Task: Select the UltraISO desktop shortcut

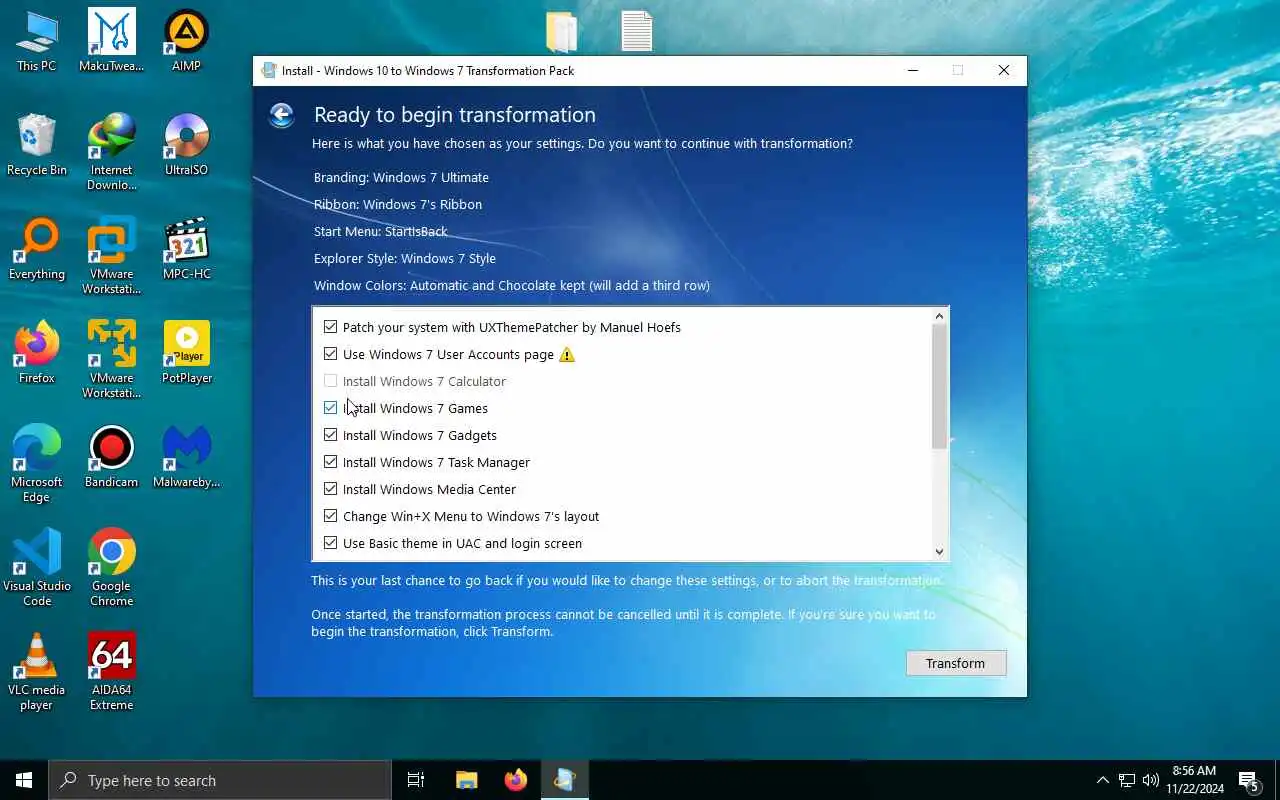Action: [x=187, y=146]
